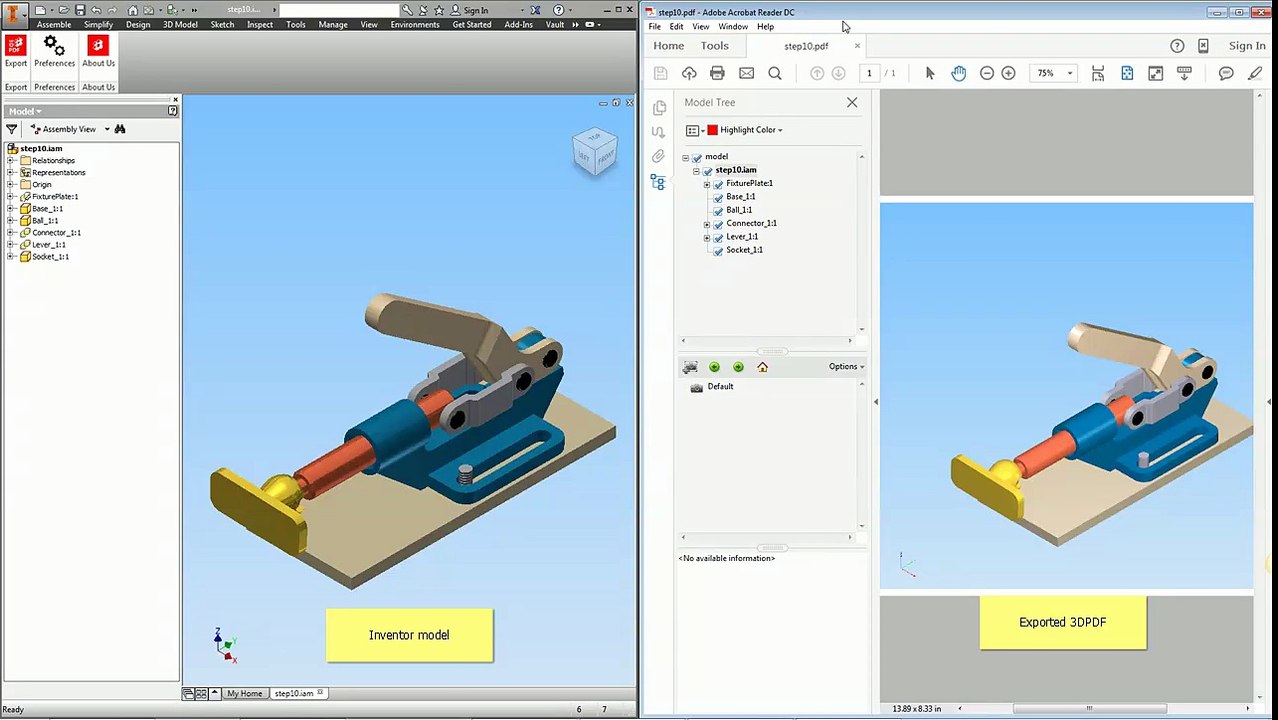Viewport: 1278px width, 720px height.
Task: Click the Home view icon in Acrobat views pane
Action: pyautogui.click(x=762, y=367)
